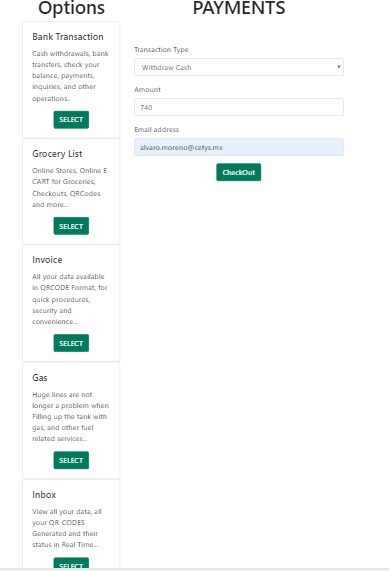Click SELECT under Invoice card
This screenshot has width=389, height=571.
point(71,343)
